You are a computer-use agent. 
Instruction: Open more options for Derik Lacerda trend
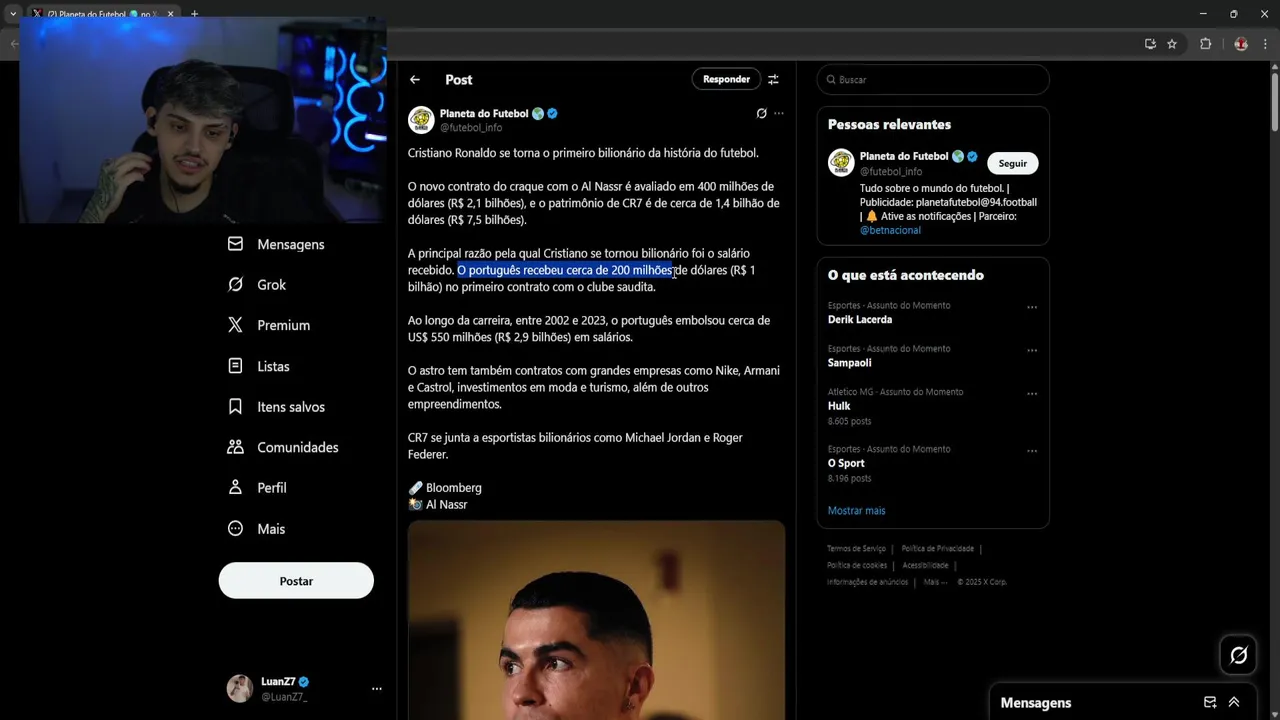coord(1032,307)
